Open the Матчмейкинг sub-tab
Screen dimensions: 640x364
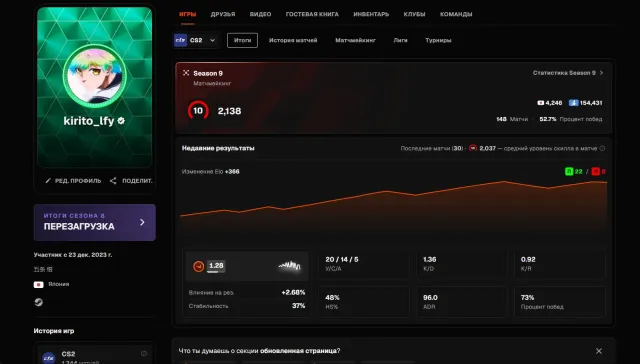(356, 40)
